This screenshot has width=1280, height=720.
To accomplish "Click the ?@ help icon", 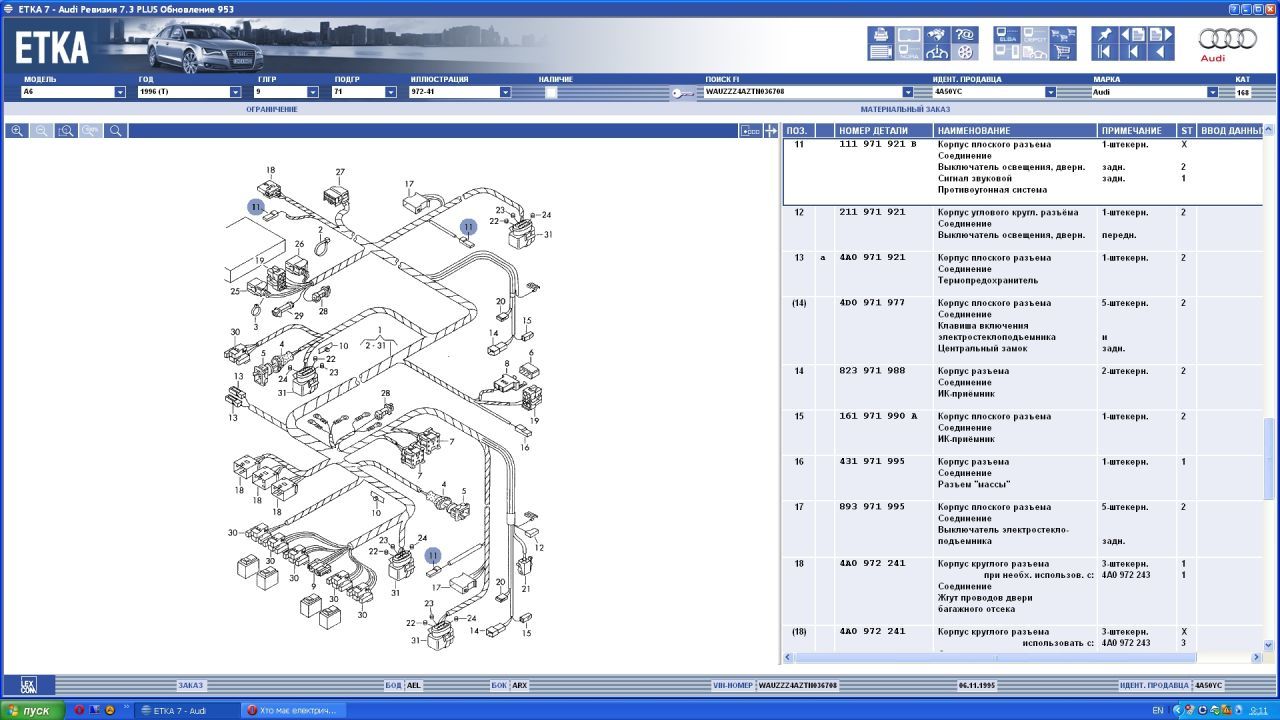I will (x=964, y=35).
